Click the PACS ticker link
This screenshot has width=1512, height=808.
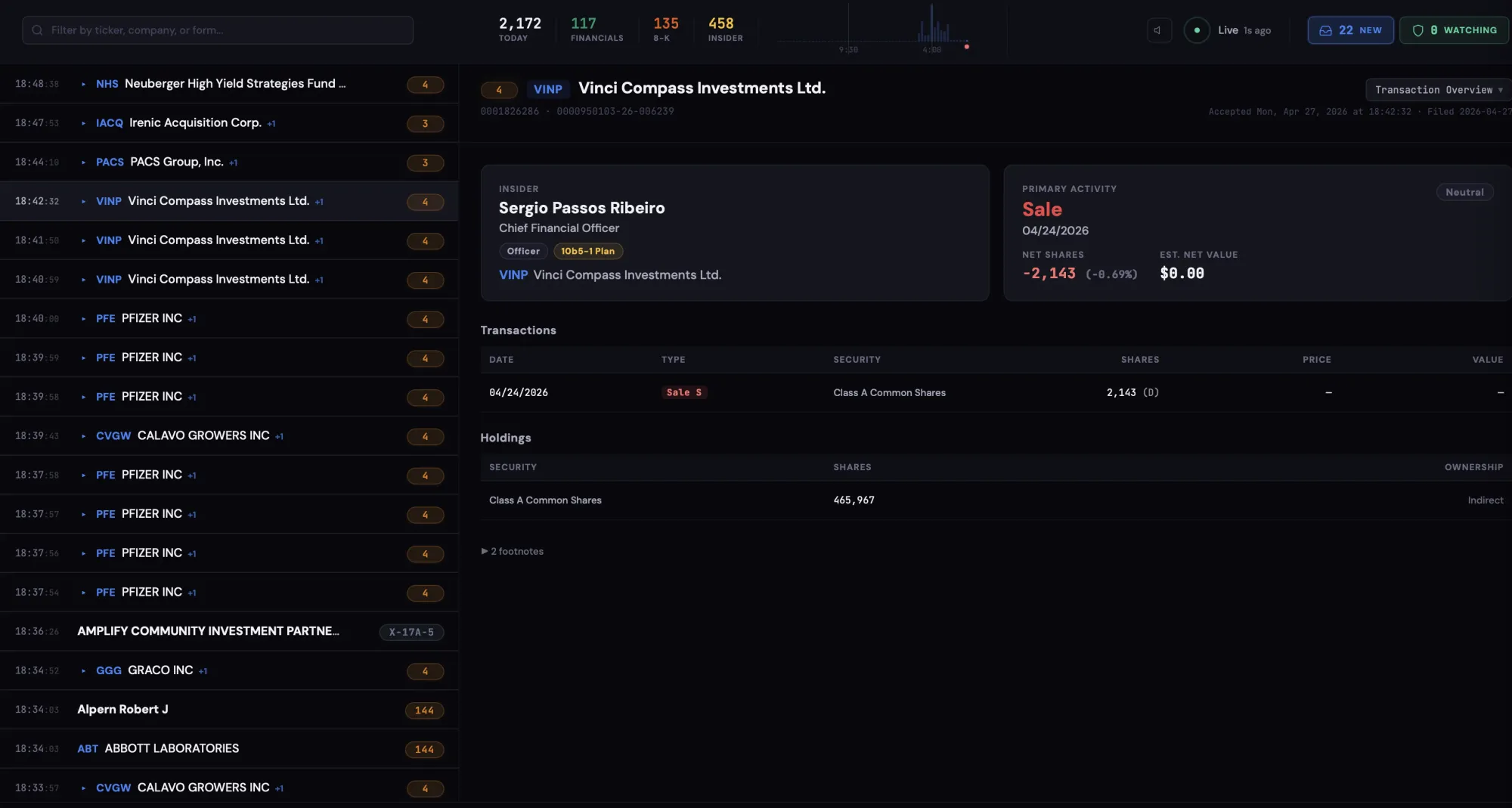pyautogui.click(x=110, y=163)
